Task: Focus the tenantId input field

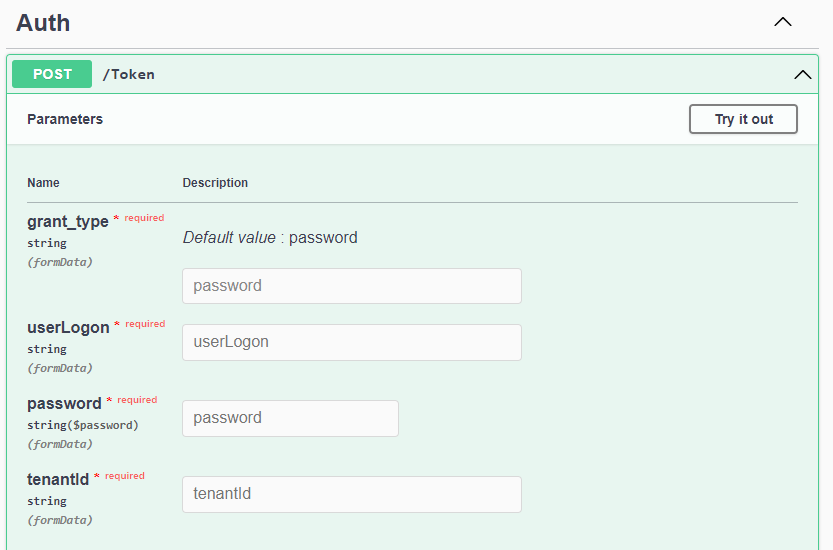Action: pos(352,494)
